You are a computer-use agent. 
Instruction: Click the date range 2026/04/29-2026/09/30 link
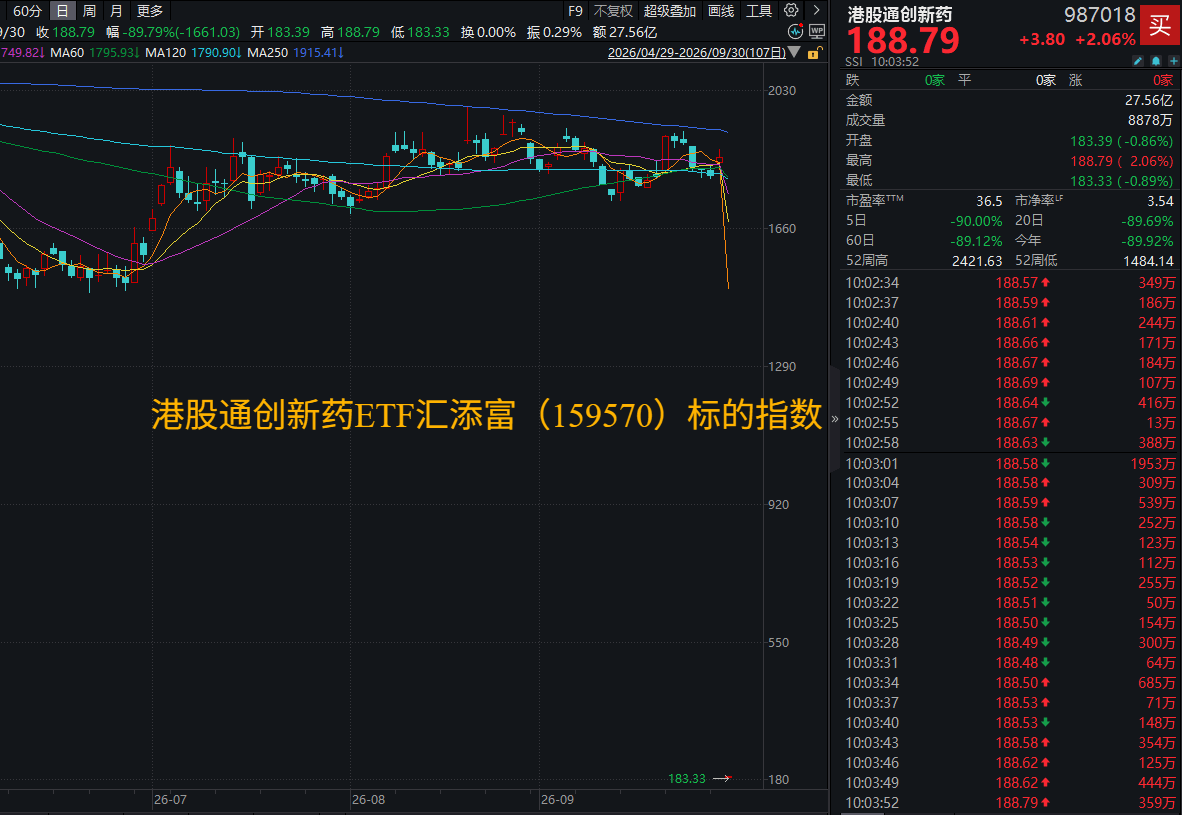point(697,53)
